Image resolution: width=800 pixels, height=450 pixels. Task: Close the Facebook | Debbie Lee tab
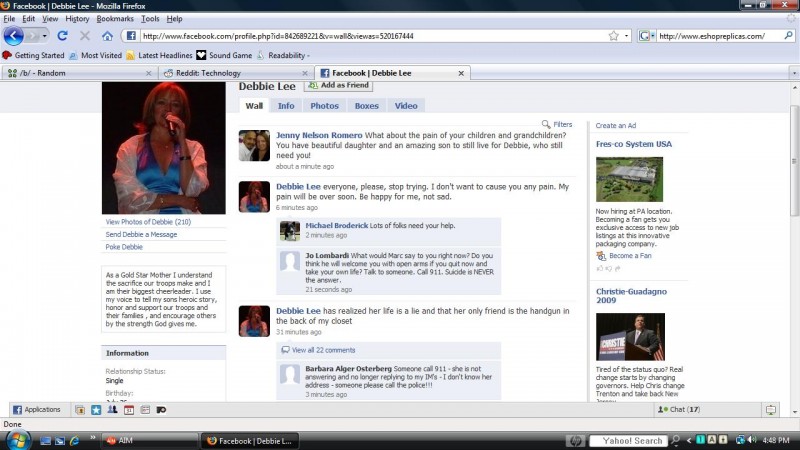(x=461, y=73)
